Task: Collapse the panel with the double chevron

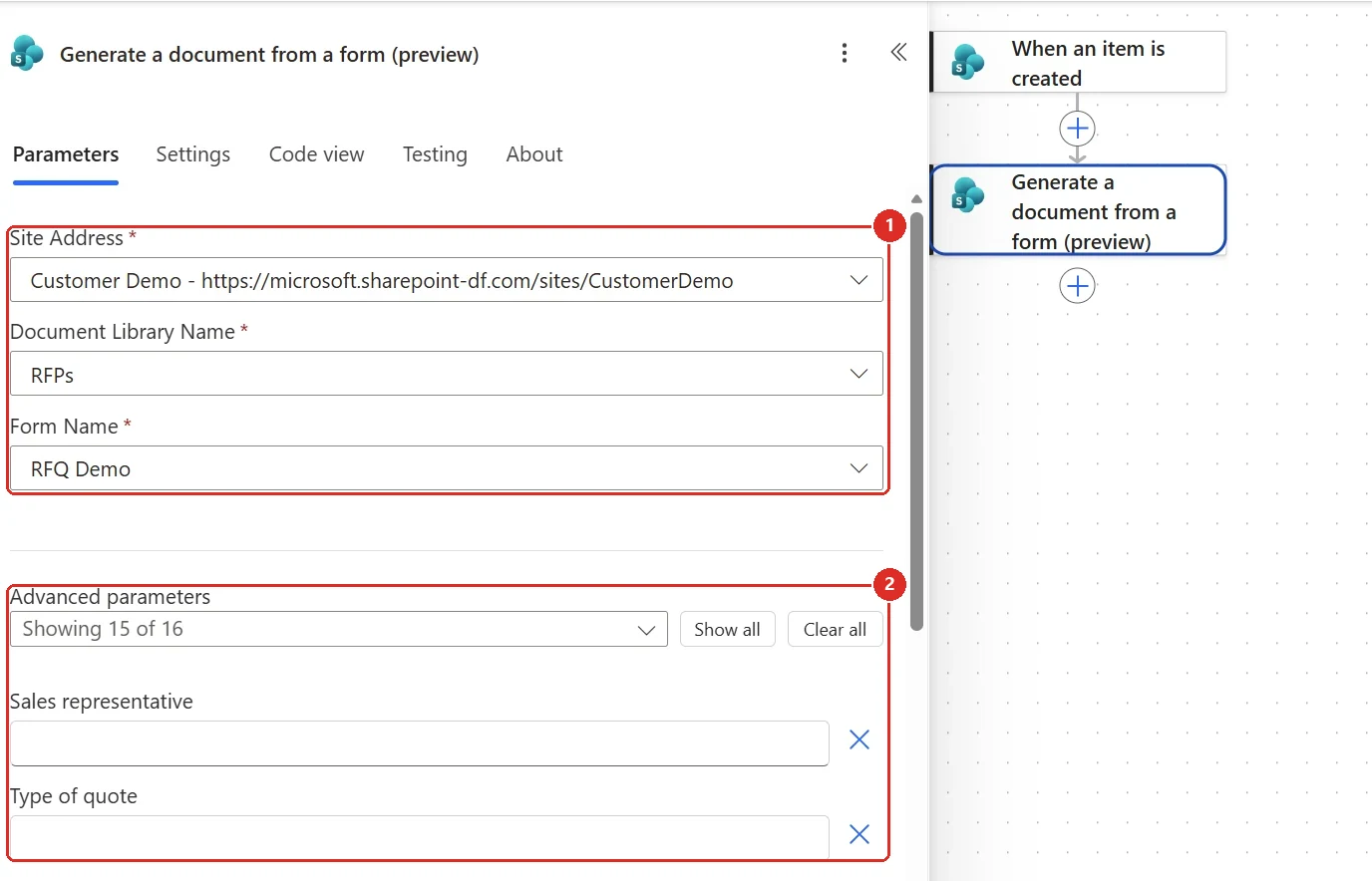Action: tap(898, 52)
